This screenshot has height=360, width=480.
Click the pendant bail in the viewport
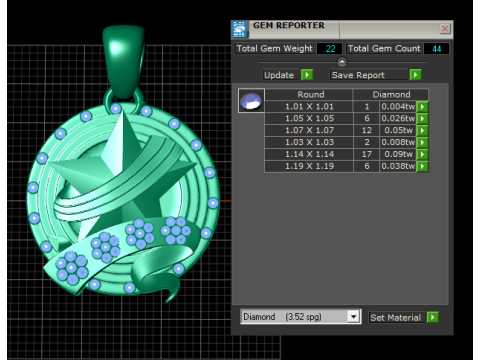click(124, 60)
